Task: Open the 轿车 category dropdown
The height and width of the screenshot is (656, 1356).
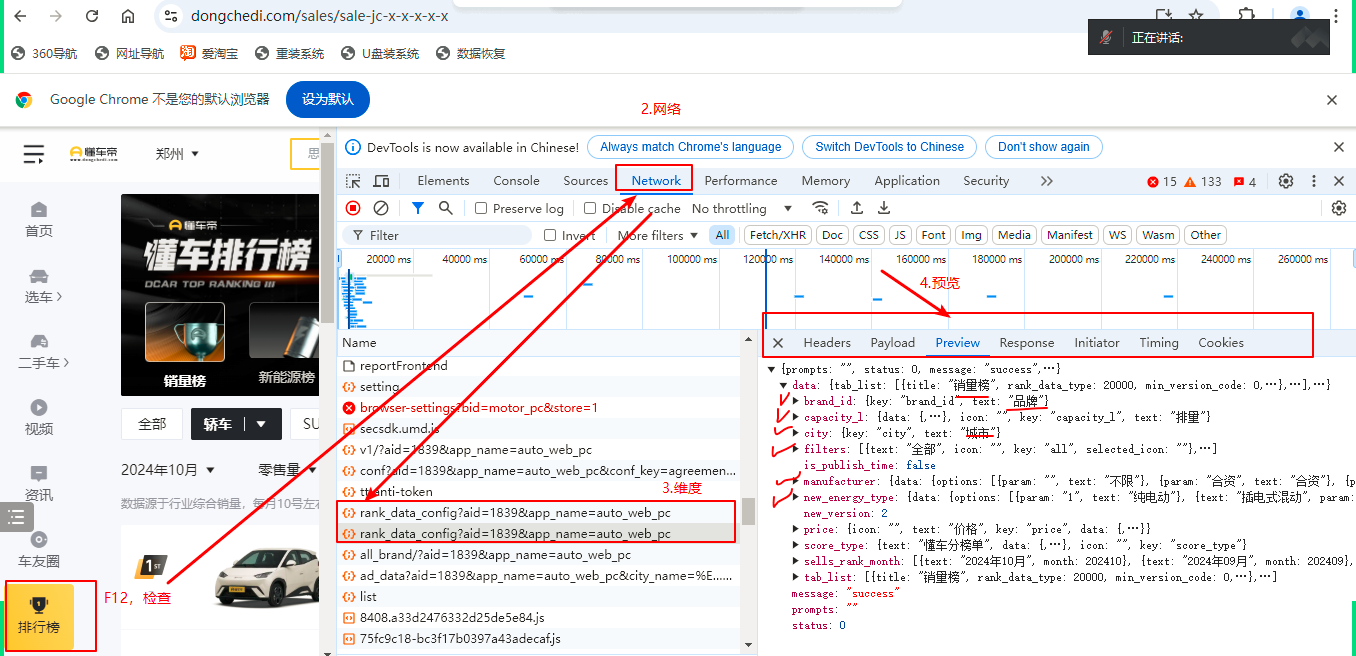Action: pyautogui.click(x=236, y=424)
